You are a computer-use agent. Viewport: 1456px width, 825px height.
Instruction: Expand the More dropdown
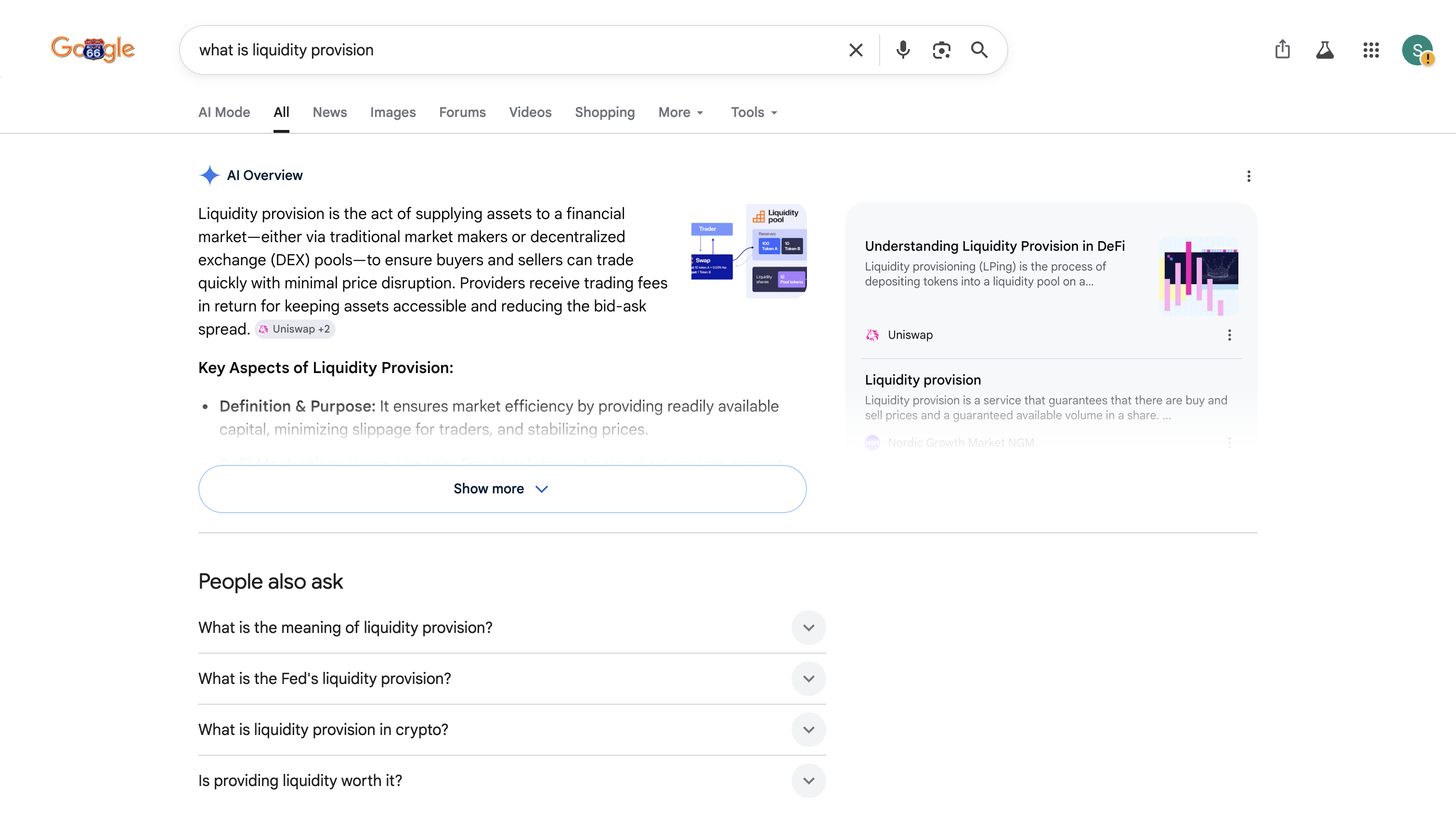(x=681, y=112)
